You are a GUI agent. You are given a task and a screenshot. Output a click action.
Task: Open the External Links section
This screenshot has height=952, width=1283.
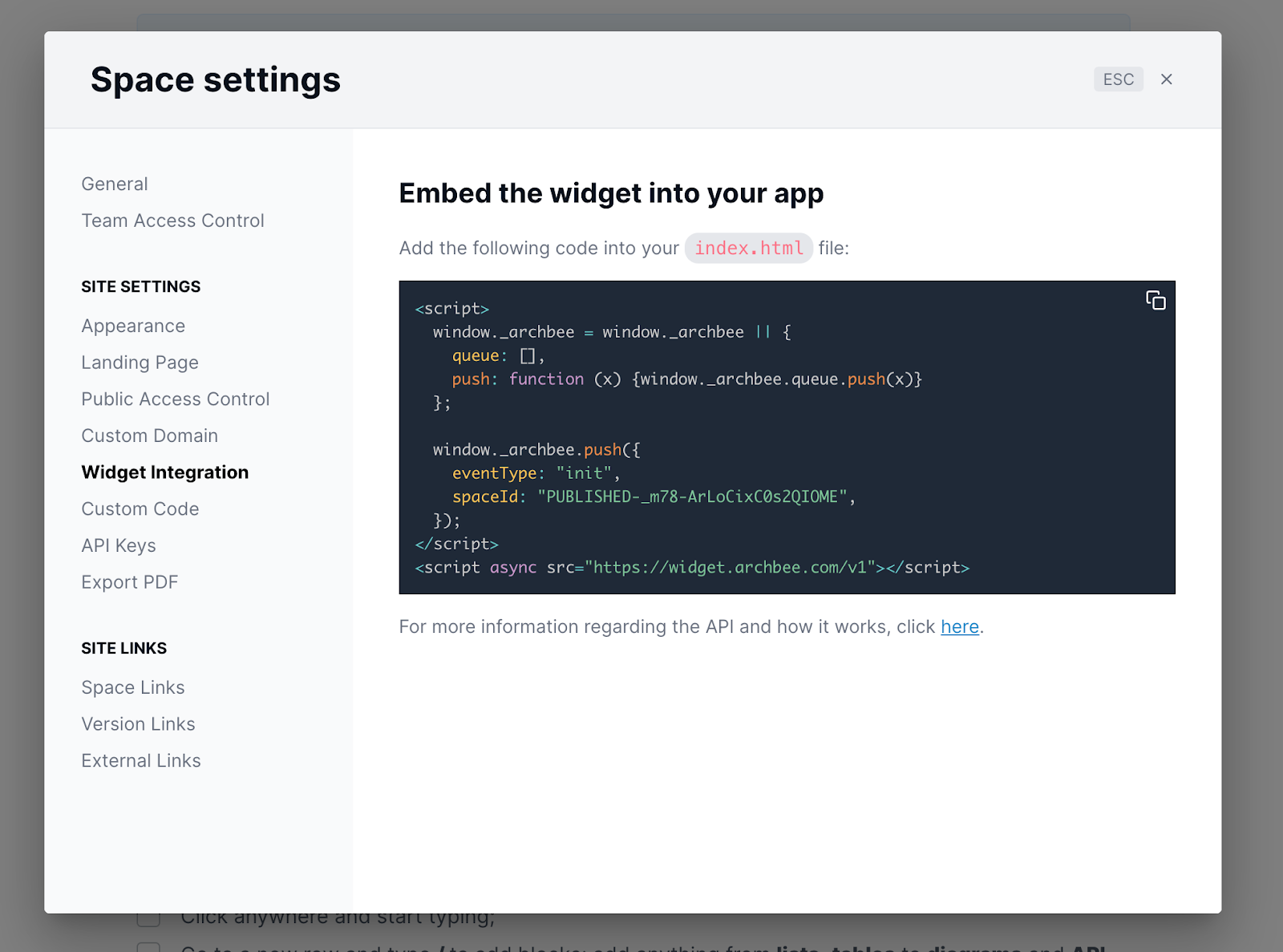click(x=140, y=760)
